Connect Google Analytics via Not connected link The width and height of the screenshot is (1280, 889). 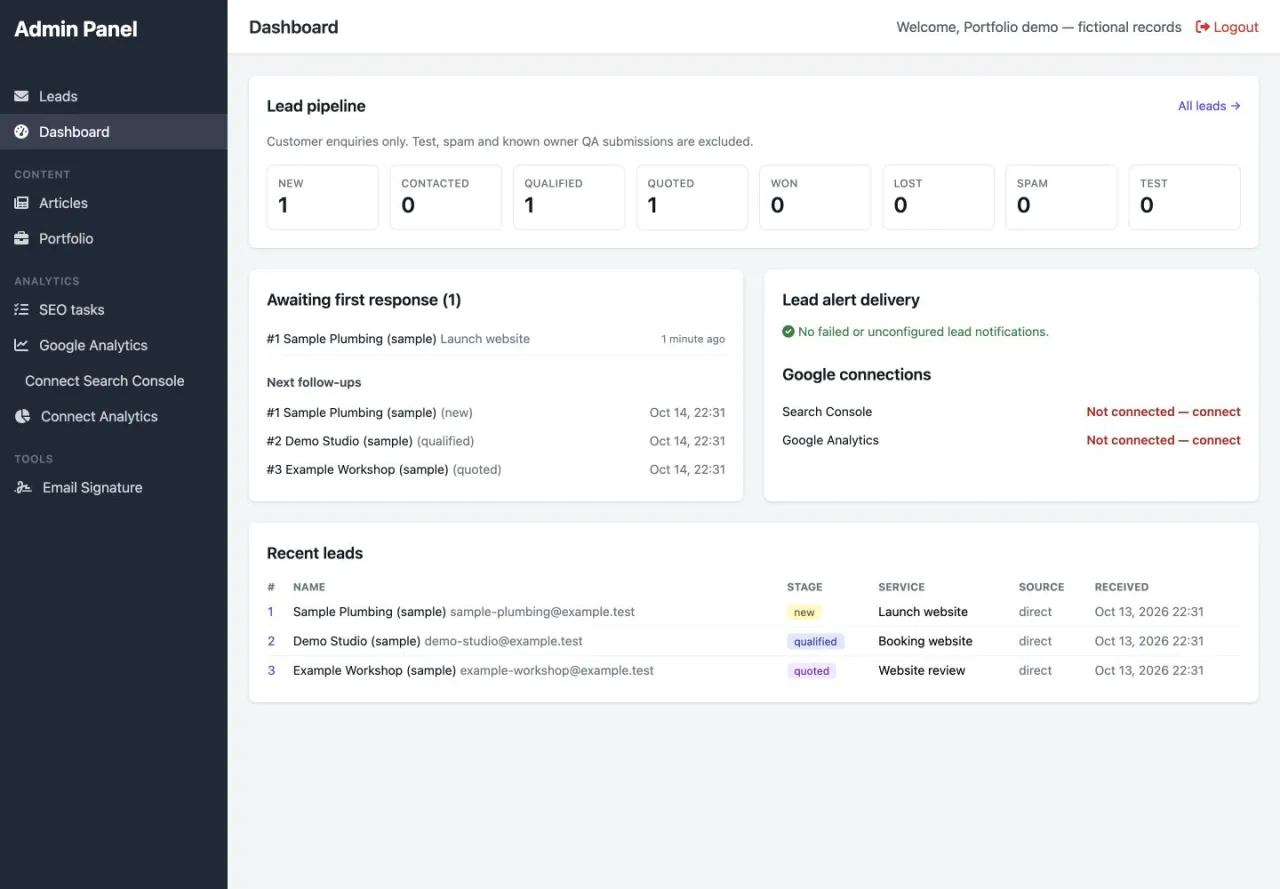coord(1164,440)
